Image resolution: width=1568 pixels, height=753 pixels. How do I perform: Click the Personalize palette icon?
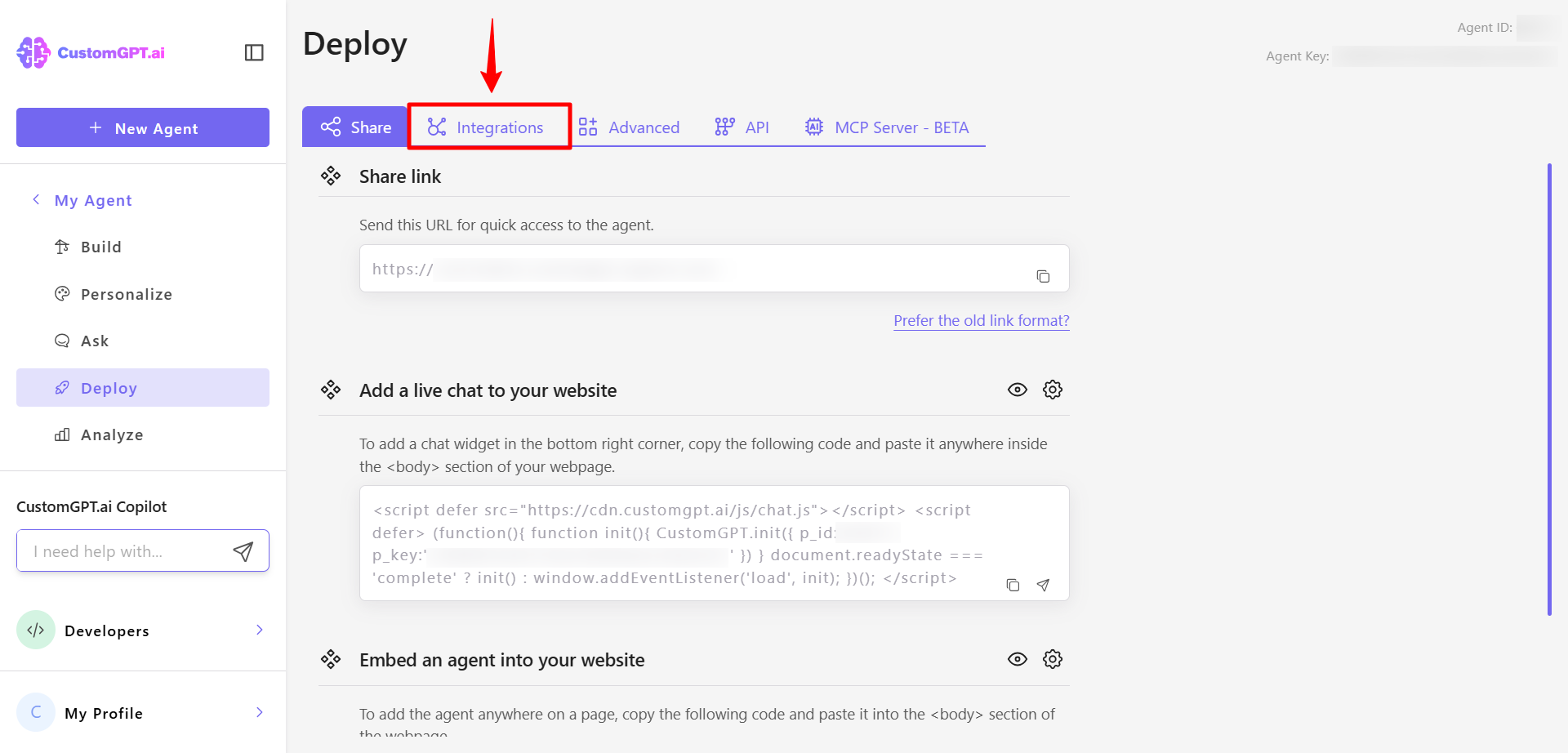click(62, 294)
